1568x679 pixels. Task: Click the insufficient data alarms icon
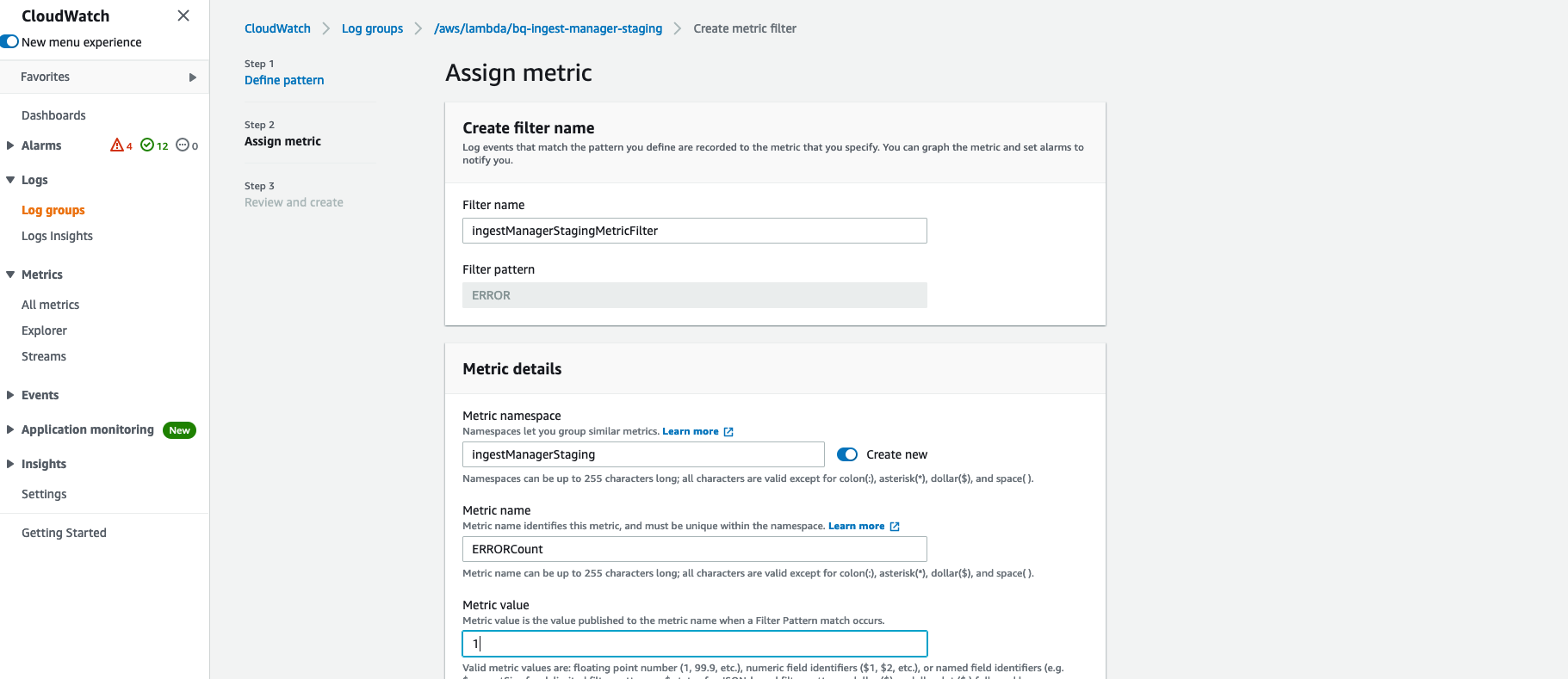tap(183, 145)
